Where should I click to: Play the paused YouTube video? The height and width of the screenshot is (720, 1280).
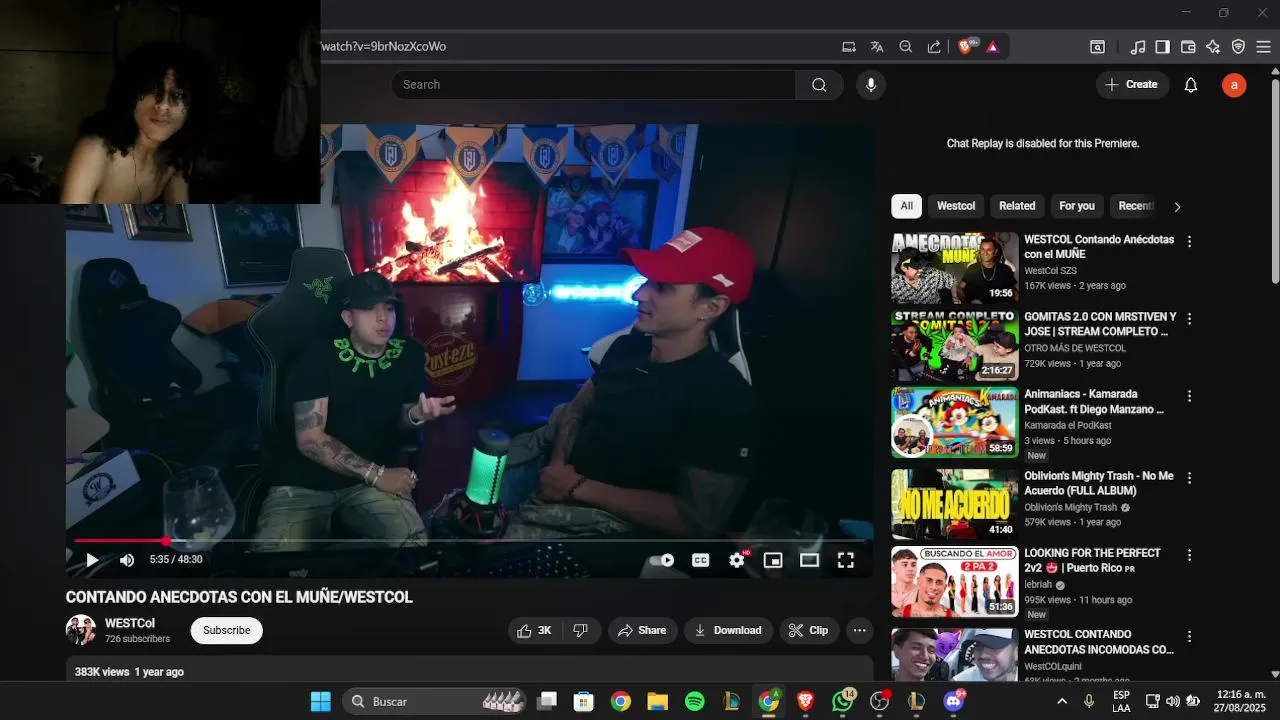[92, 560]
